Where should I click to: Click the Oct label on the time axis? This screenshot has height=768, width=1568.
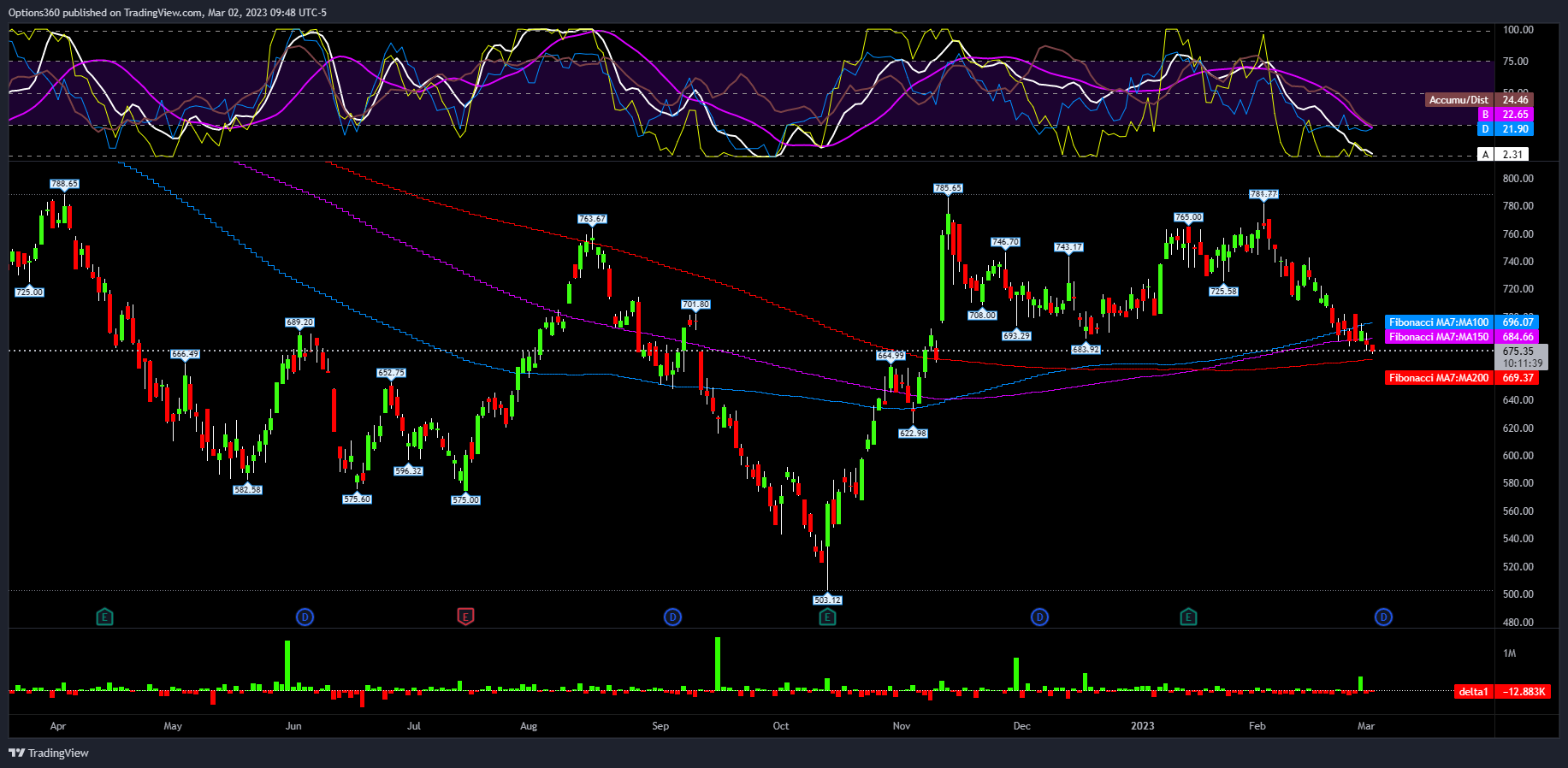click(781, 726)
